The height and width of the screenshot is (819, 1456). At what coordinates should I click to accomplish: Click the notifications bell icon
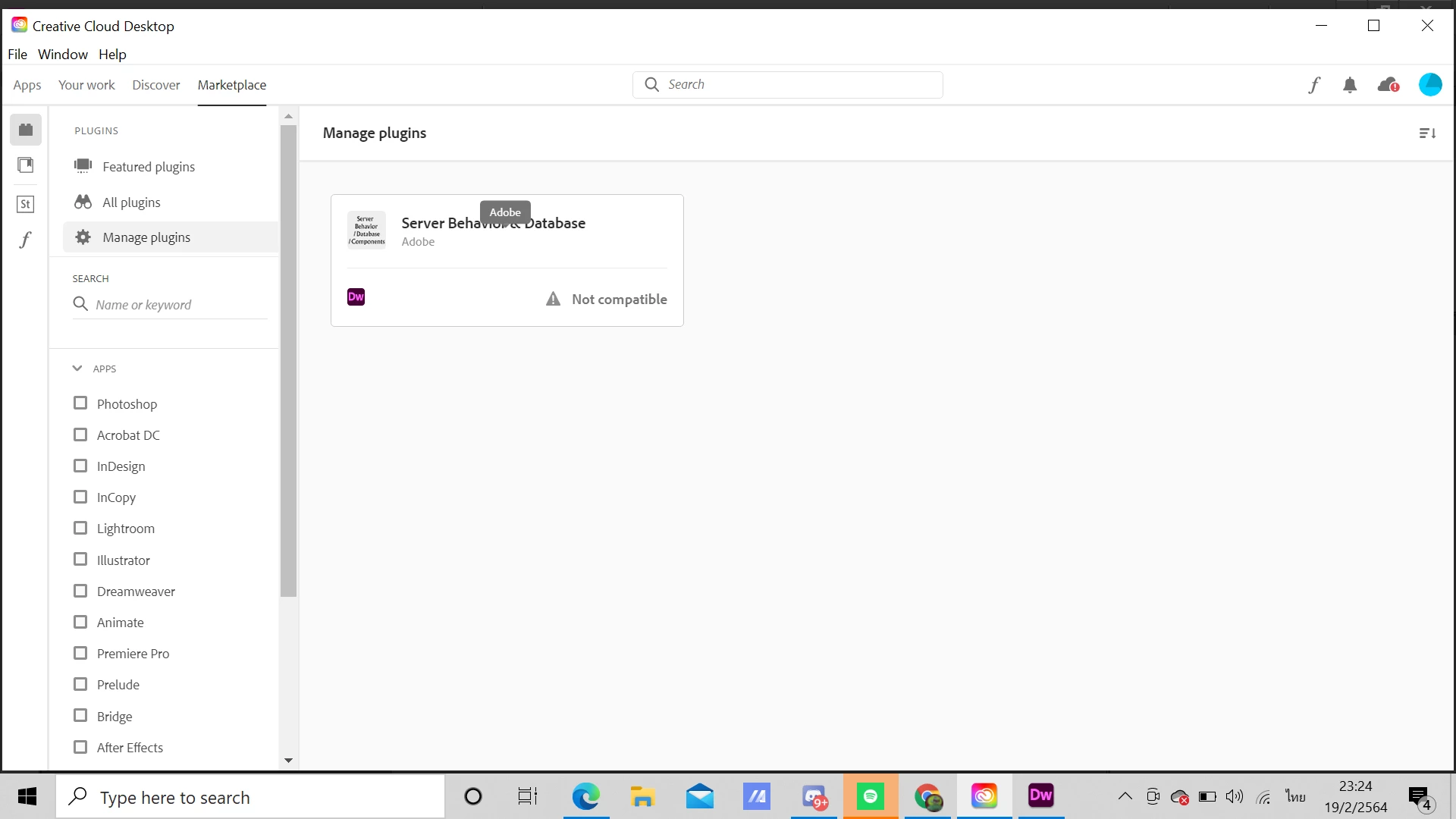(x=1350, y=85)
